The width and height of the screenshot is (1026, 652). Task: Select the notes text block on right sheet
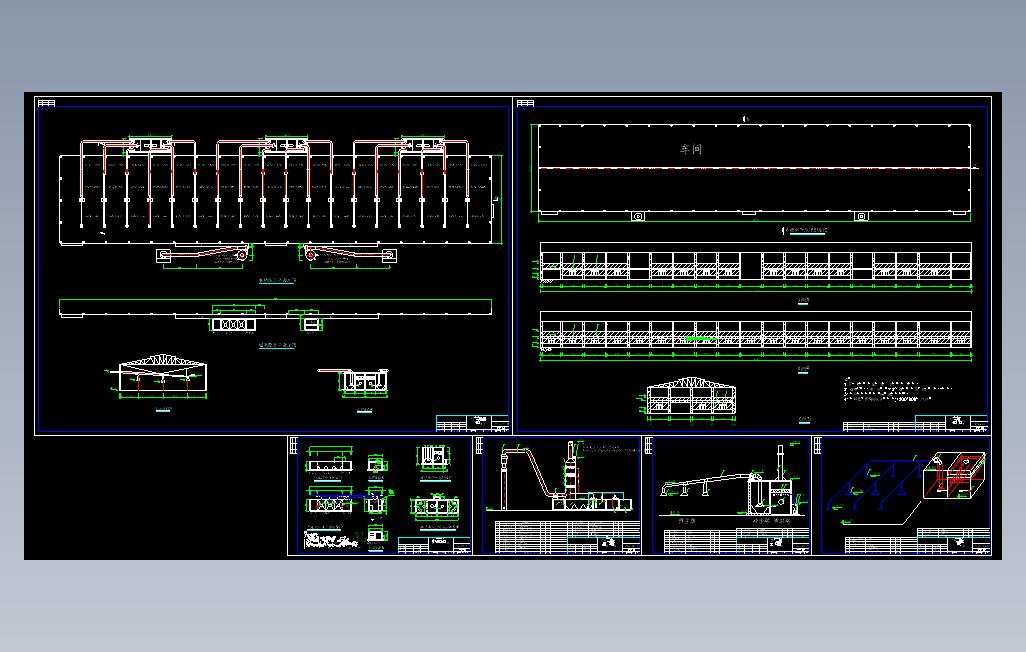tap(896, 389)
